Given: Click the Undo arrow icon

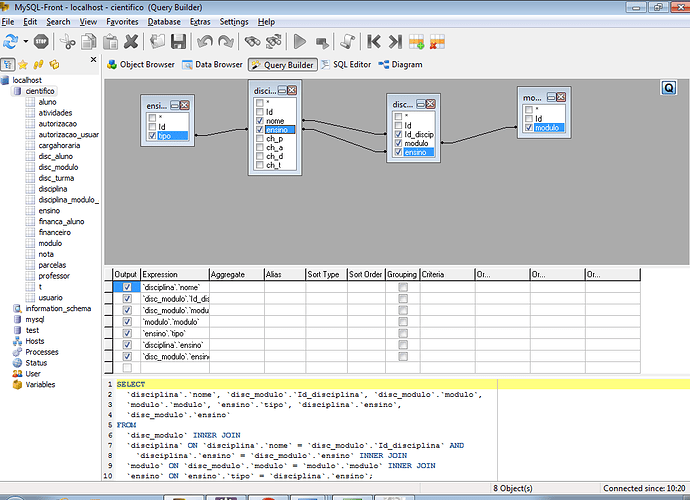Looking at the screenshot, I should coord(205,42).
